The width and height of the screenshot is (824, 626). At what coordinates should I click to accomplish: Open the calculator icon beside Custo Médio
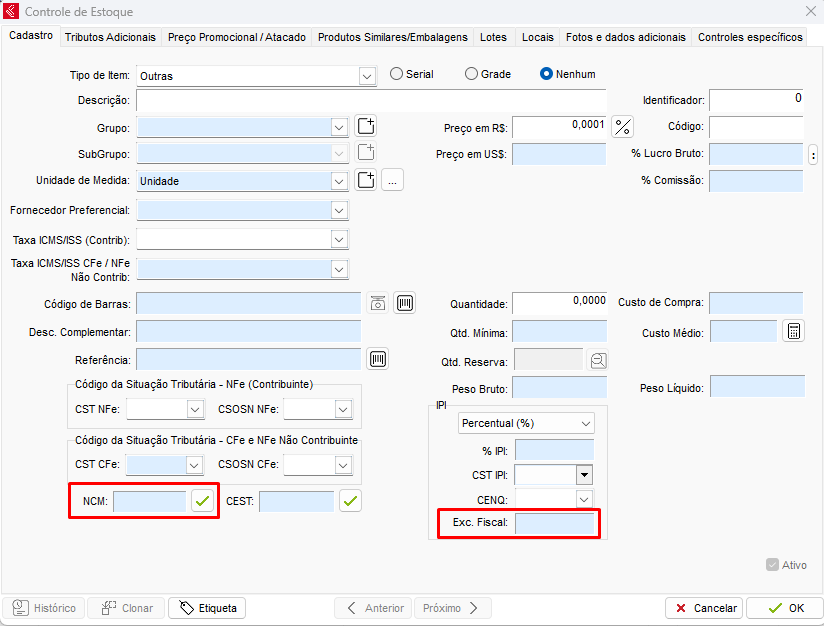[793, 332]
